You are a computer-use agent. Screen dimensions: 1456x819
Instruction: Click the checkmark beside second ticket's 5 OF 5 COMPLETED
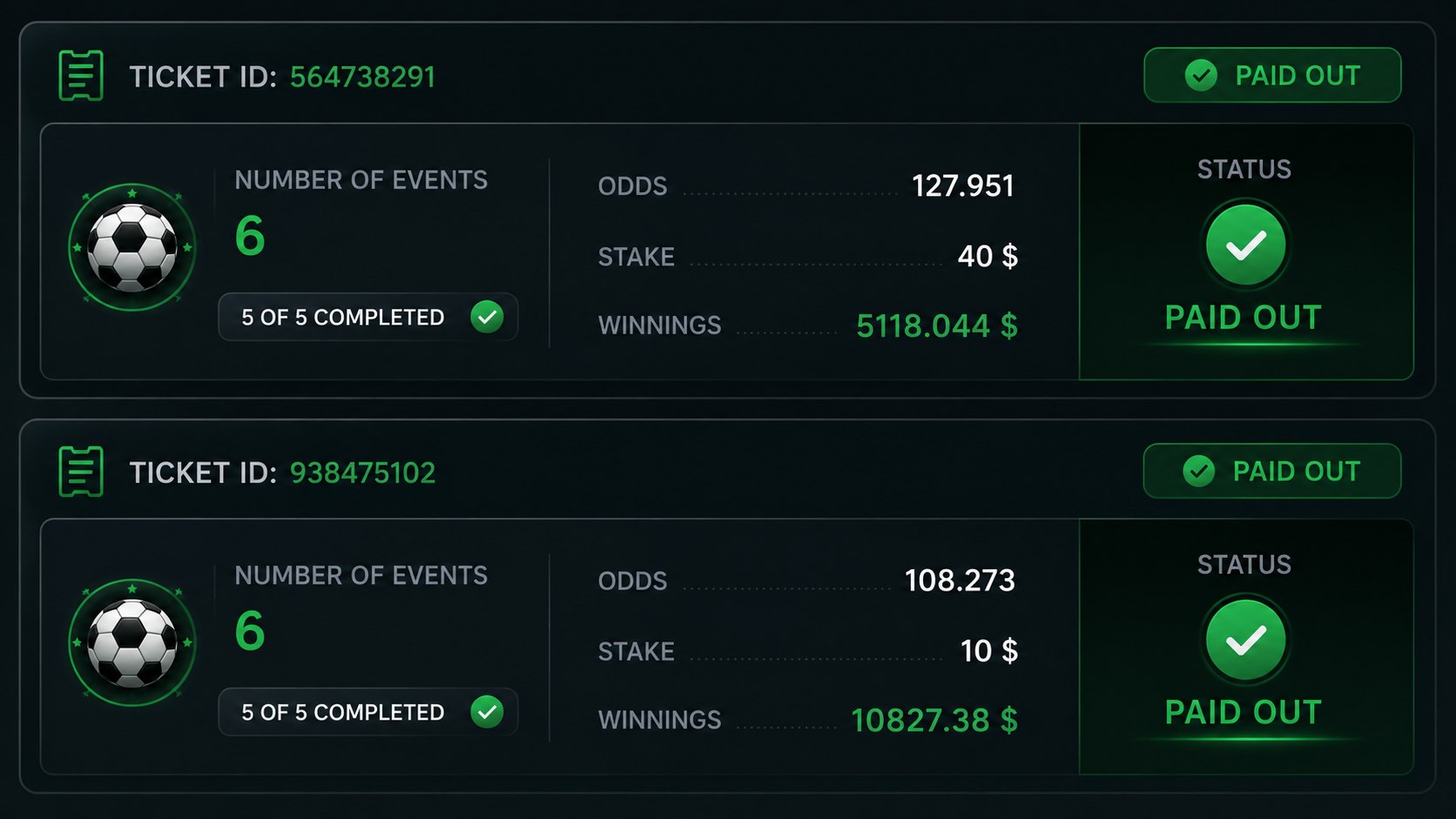(x=487, y=712)
